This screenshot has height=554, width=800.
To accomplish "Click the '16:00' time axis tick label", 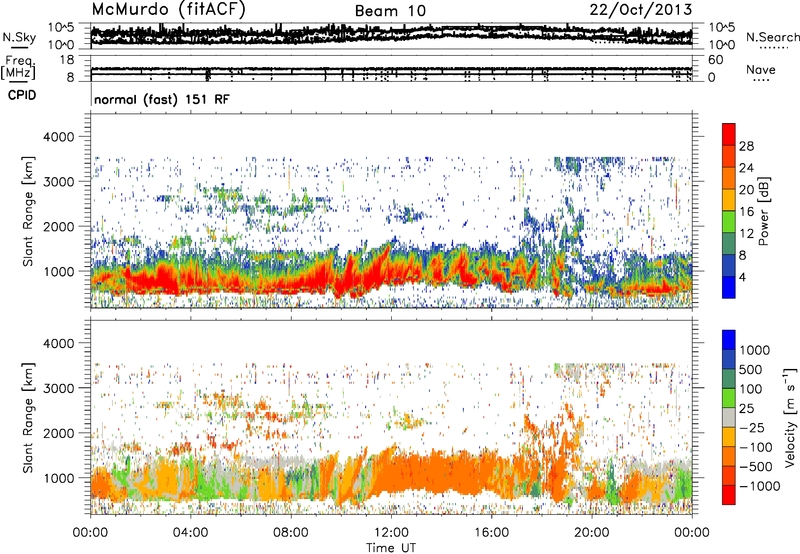I will (491, 533).
